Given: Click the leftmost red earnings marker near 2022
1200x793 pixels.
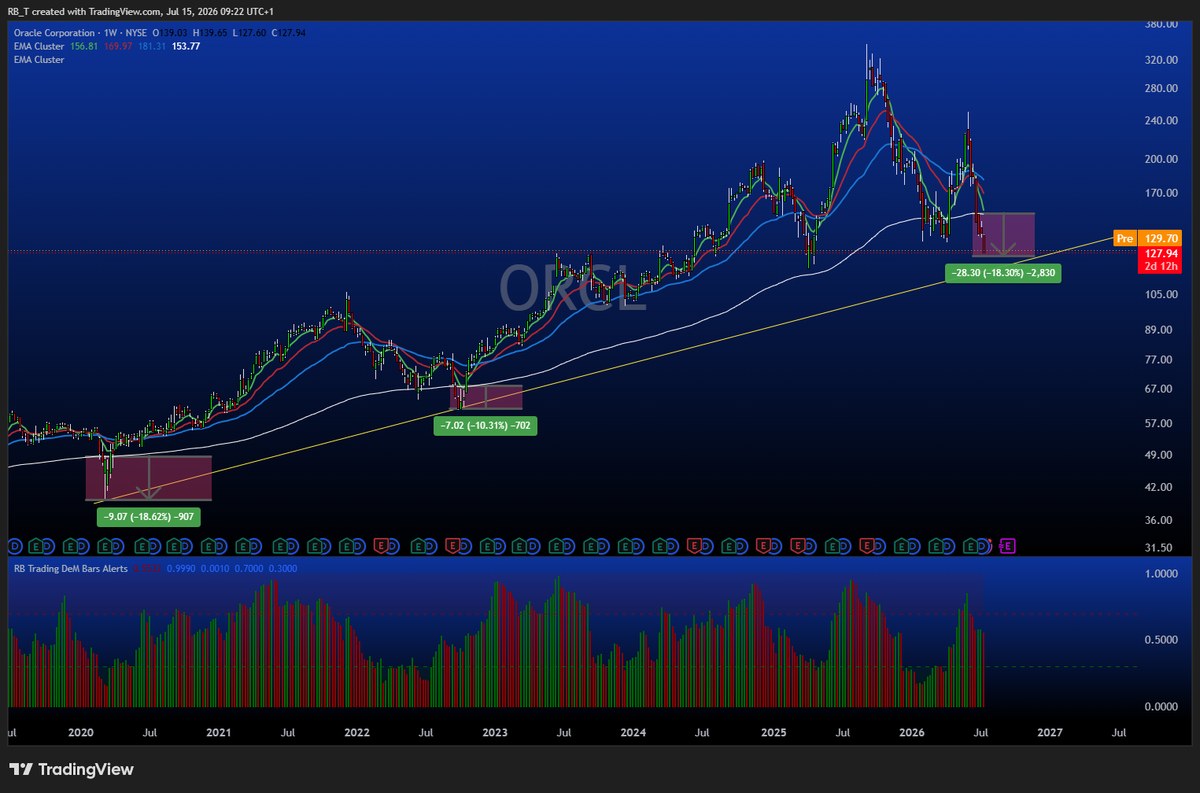Looking at the screenshot, I should pyautogui.click(x=381, y=546).
